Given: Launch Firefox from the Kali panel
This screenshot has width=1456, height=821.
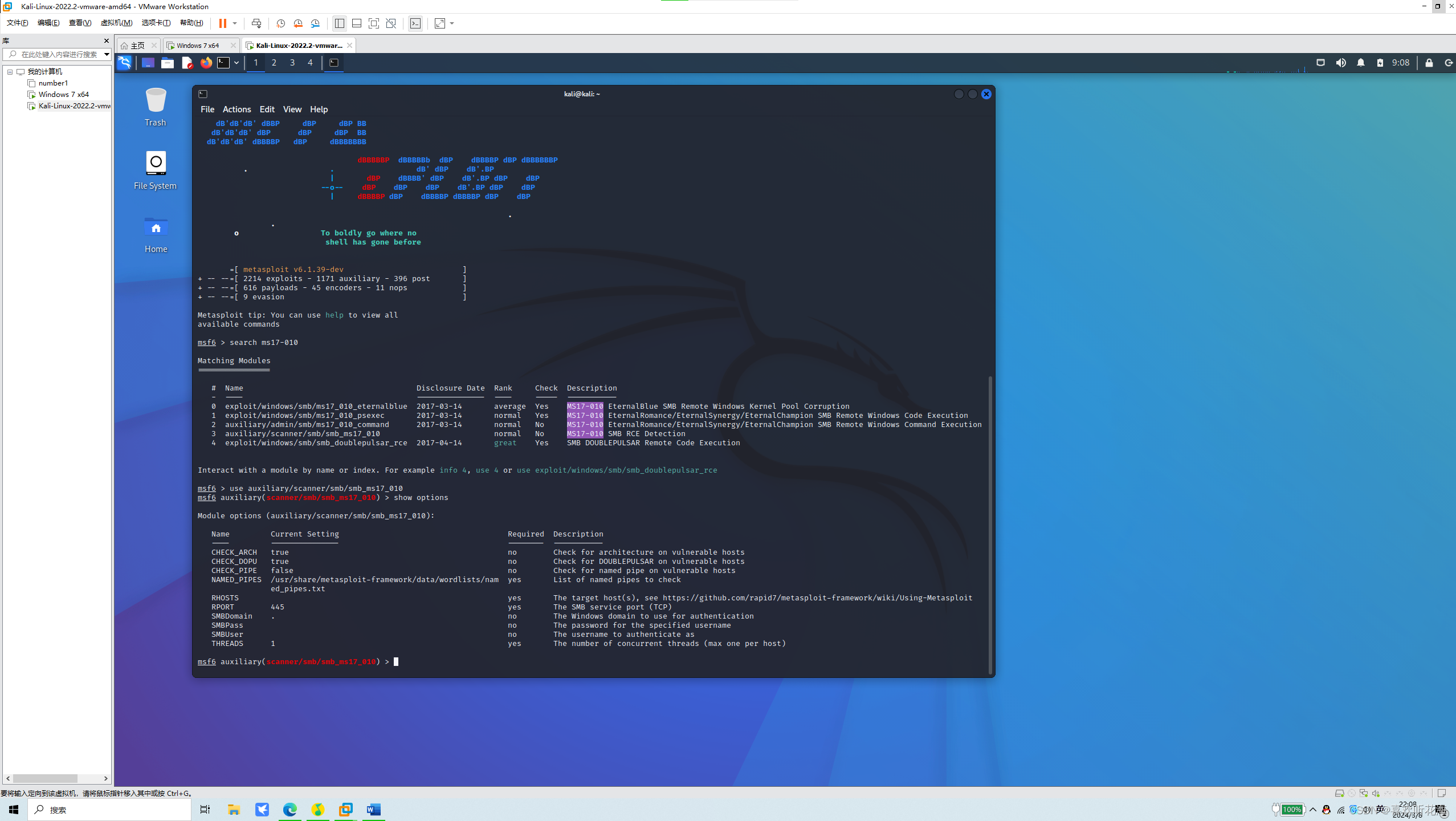Looking at the screenshot, I should pyautogui.click(x=206, y=63).
